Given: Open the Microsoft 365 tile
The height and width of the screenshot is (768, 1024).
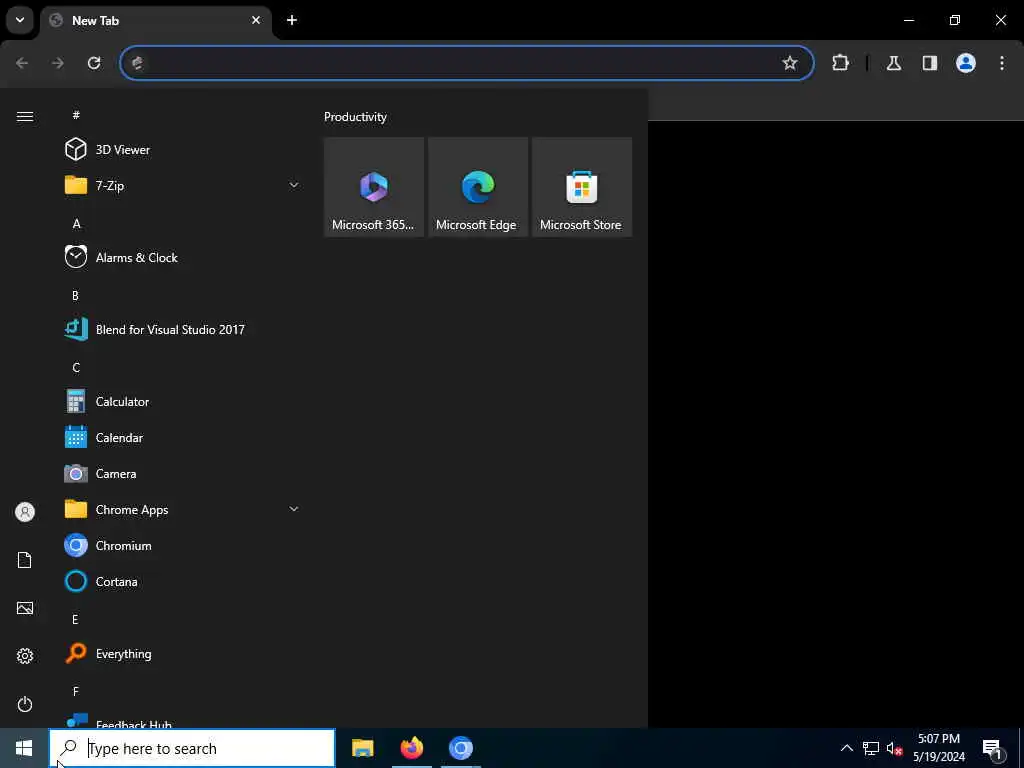Looking at the screenshot, I should (x=374, y=187).
